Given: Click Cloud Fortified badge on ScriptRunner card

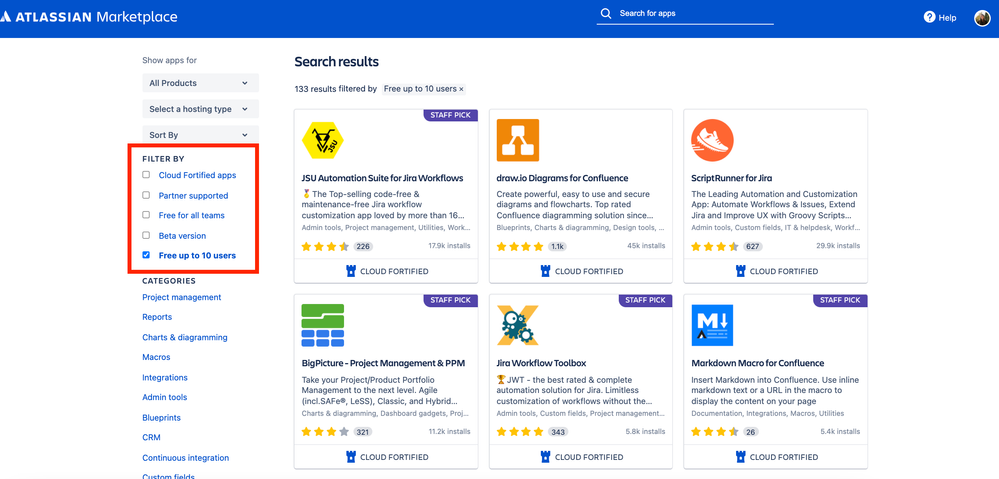Looking at the screenshot, I should 776,271.
